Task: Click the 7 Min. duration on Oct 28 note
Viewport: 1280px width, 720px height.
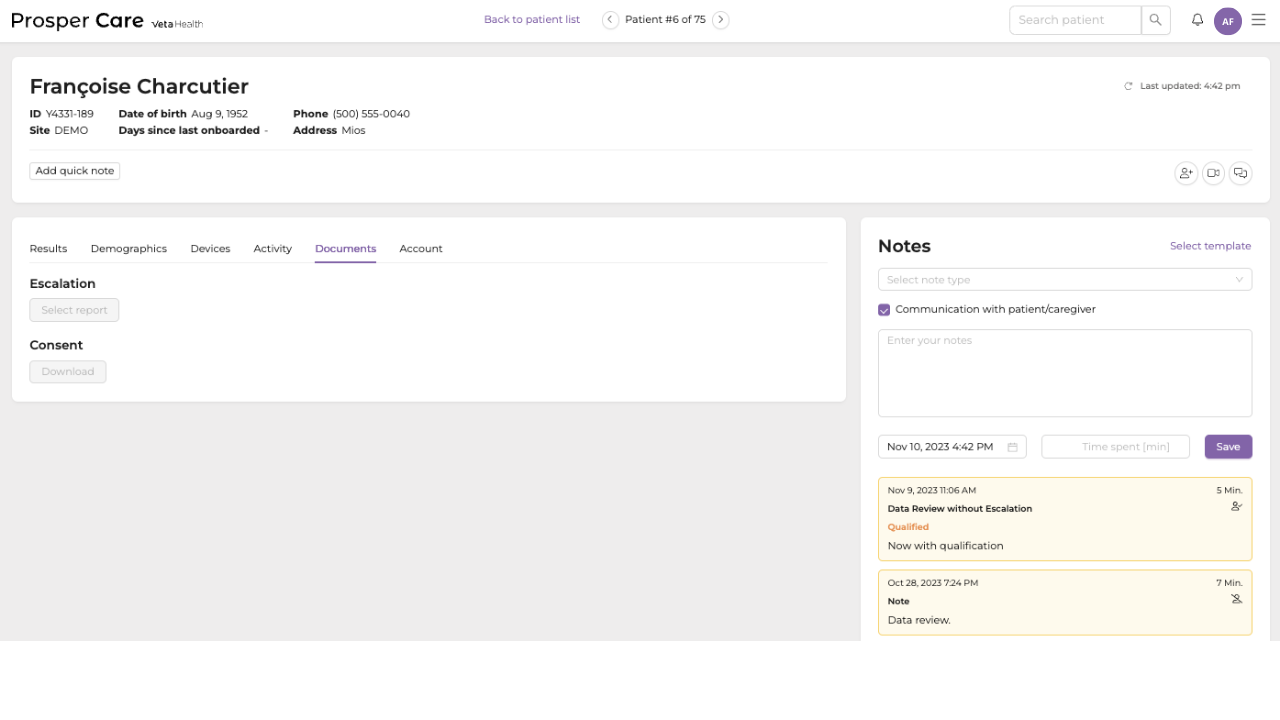Action: pos(1229,583)
